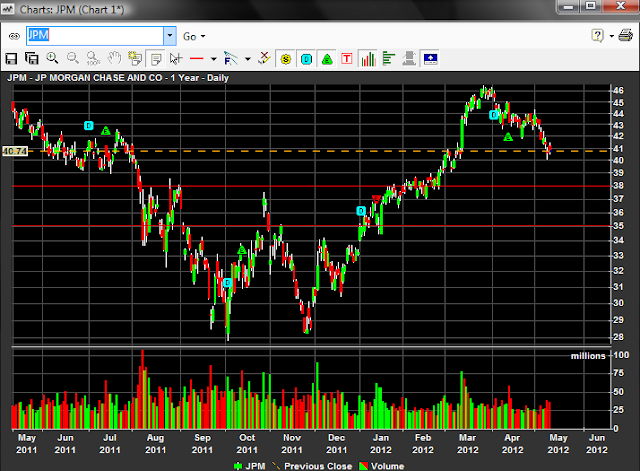Click the green E marker near October 2011
Screen dimensions: 640x471
[x=242, y=249]
